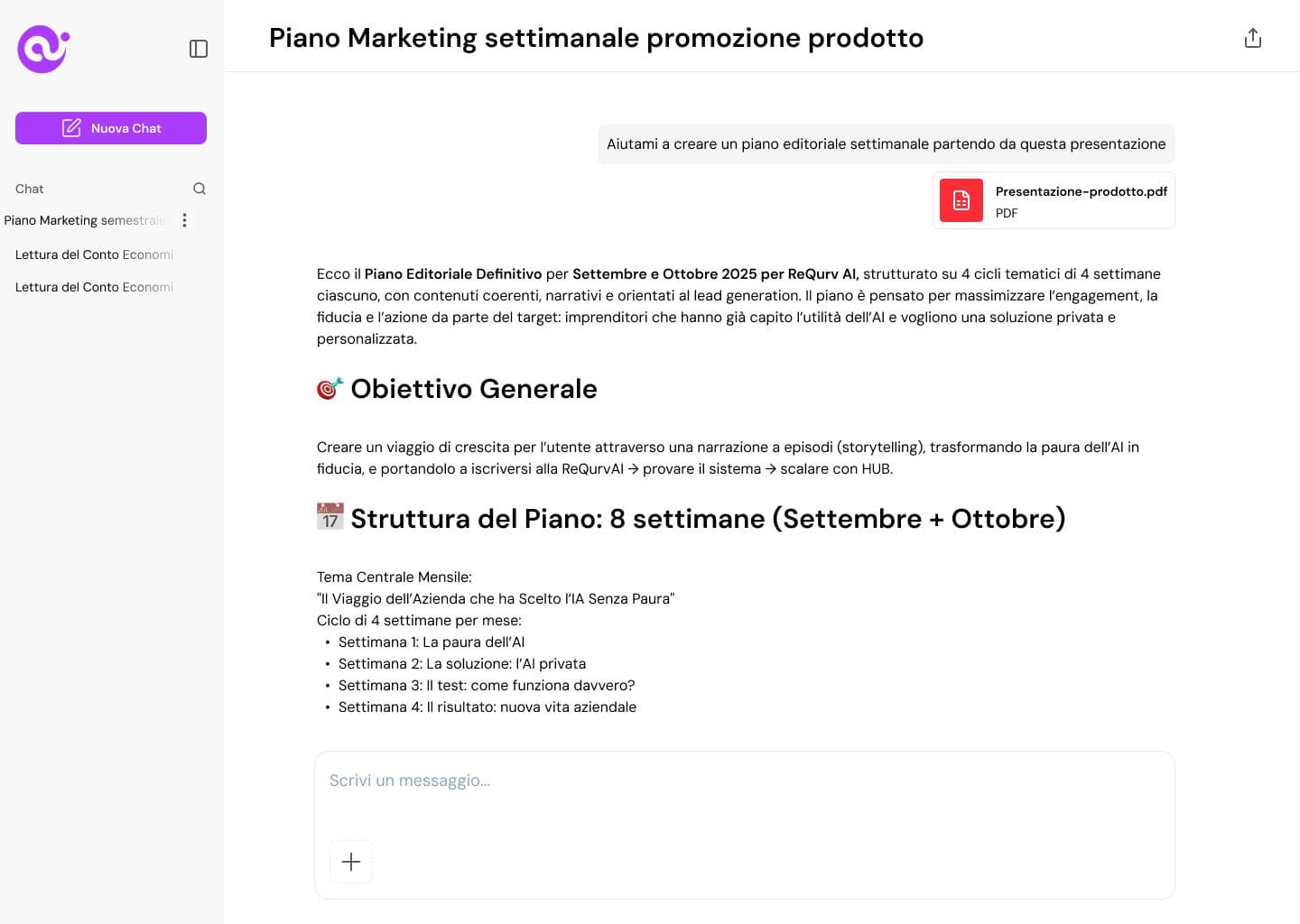Click the purple app logo

point(42,49)
